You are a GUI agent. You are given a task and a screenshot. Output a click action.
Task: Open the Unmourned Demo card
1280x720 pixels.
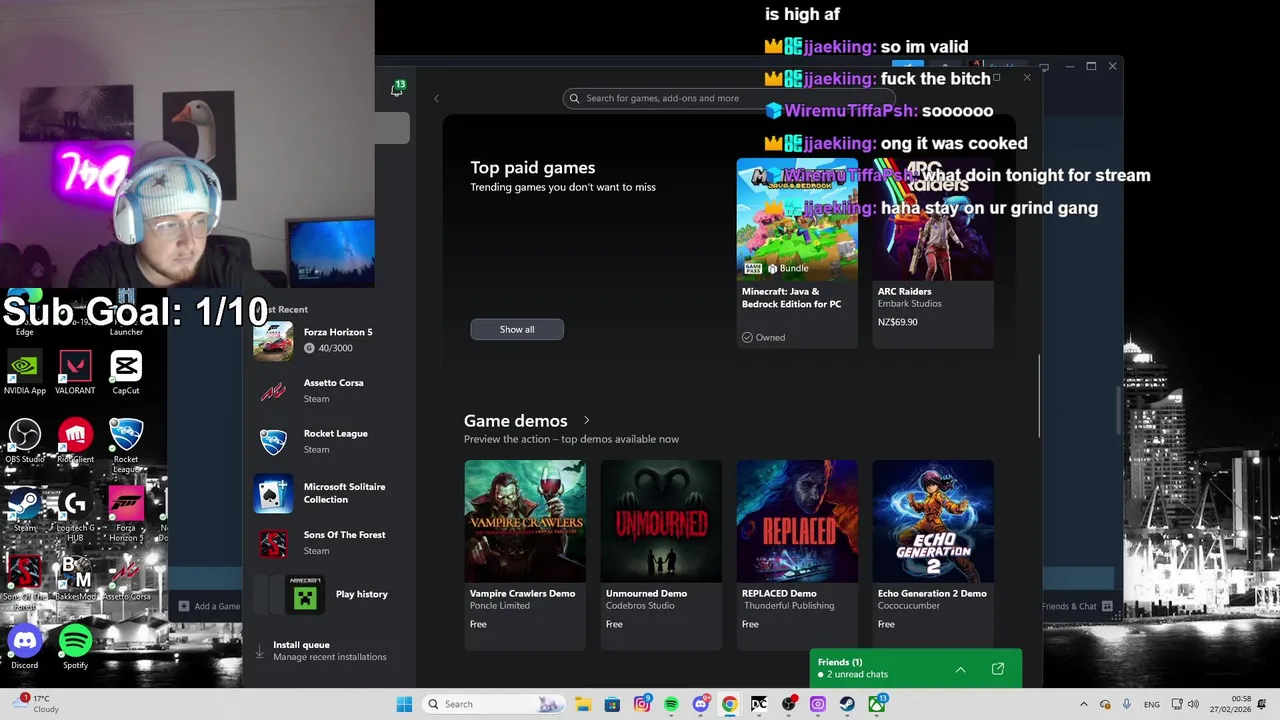(x=661, y=555)
